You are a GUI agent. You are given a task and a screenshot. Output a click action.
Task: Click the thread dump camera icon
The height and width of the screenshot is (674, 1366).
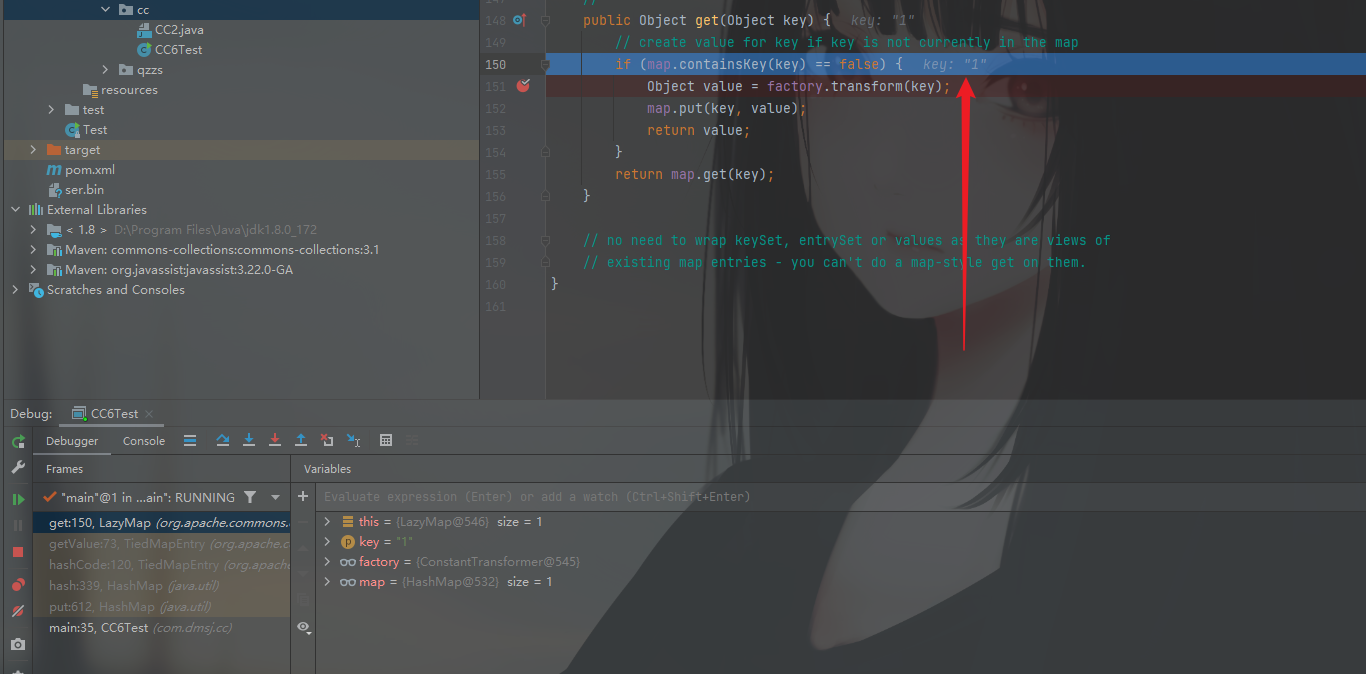(x=18, y=644)
